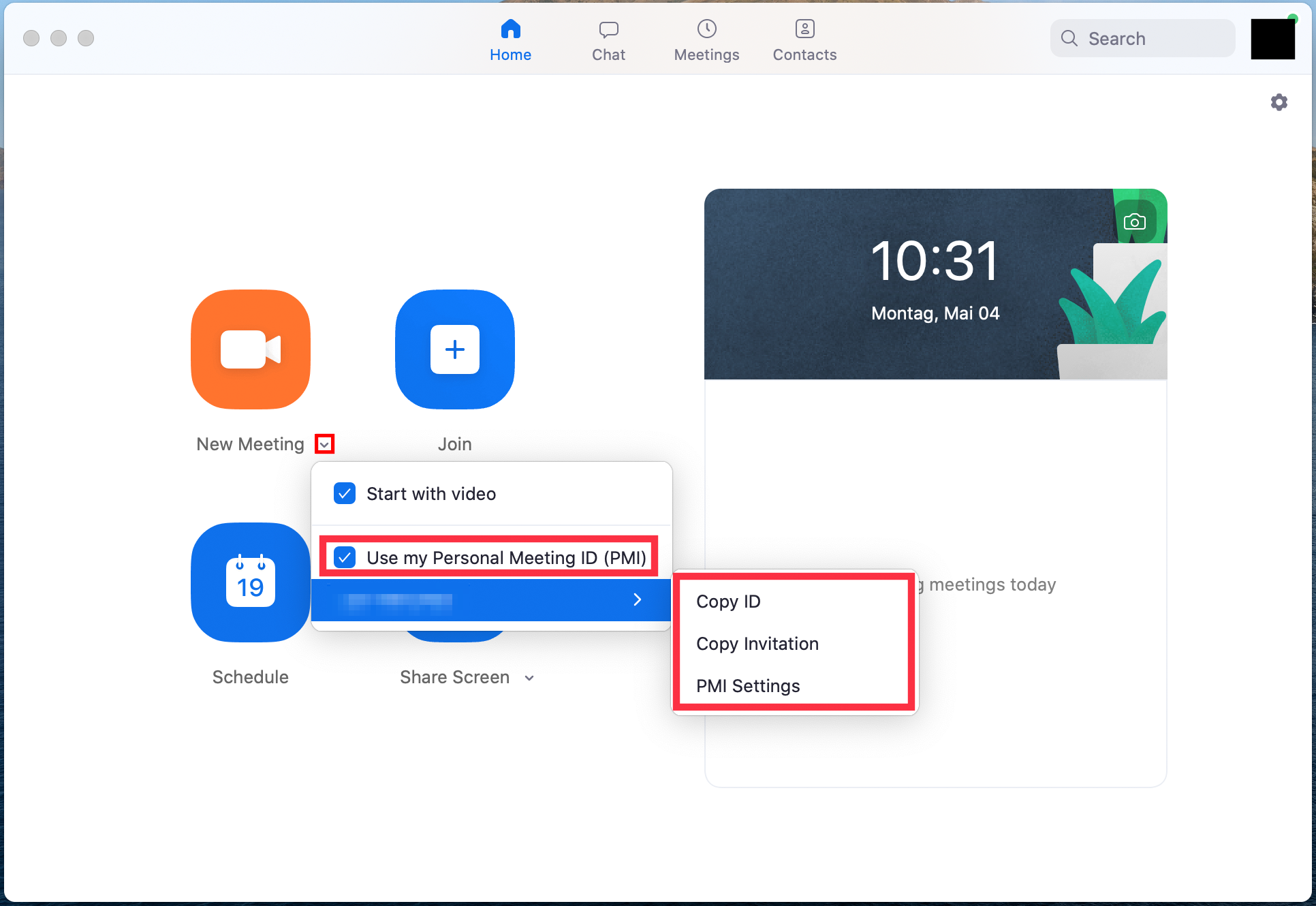This screenshot has width=1316, height=906.
Task: Click the camera icon on the clock banner
Action: point(1134,221)
